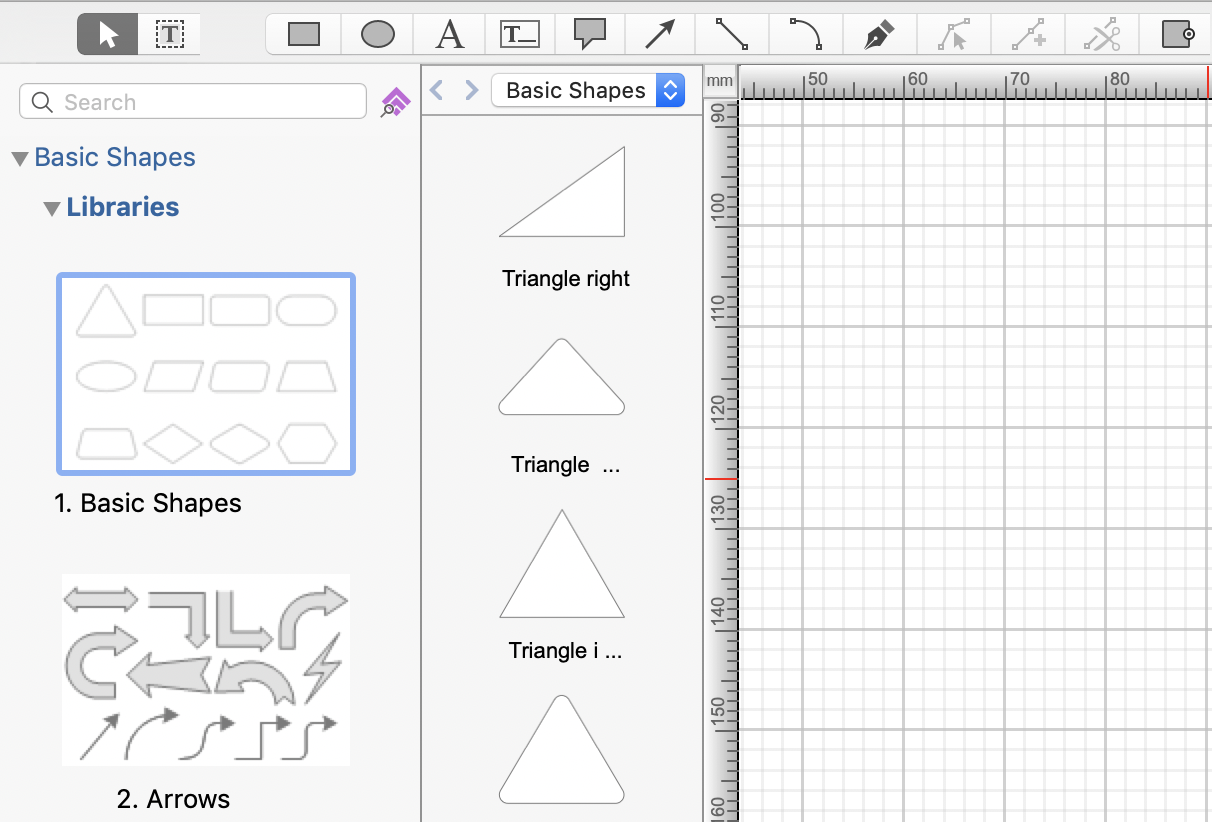Choose the Ellipse drawing tool
The height and width of the screenshot is (822, 1212).
point(377,35)
